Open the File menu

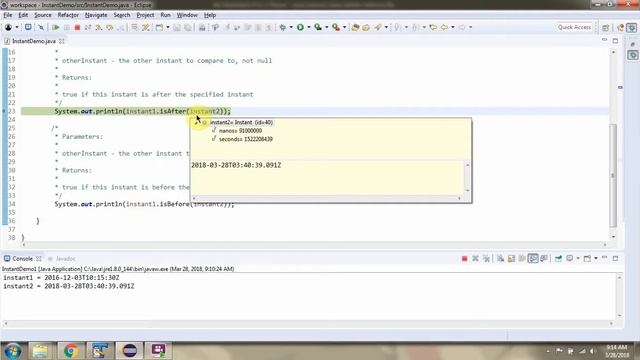[x=8, y=15]
